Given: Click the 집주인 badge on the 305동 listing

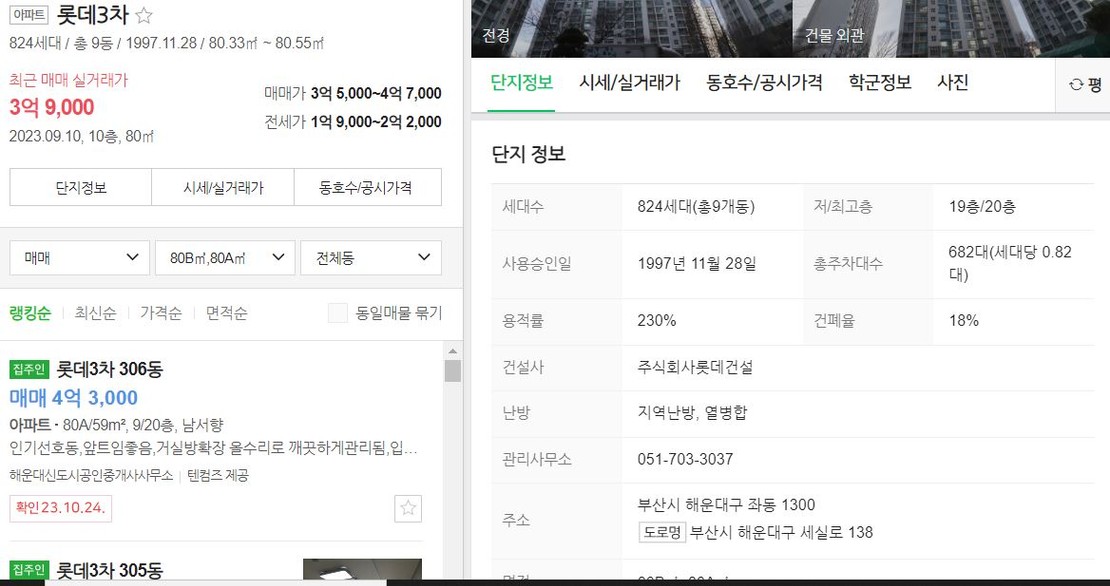Looking at the screenshot, I should 29,570.
